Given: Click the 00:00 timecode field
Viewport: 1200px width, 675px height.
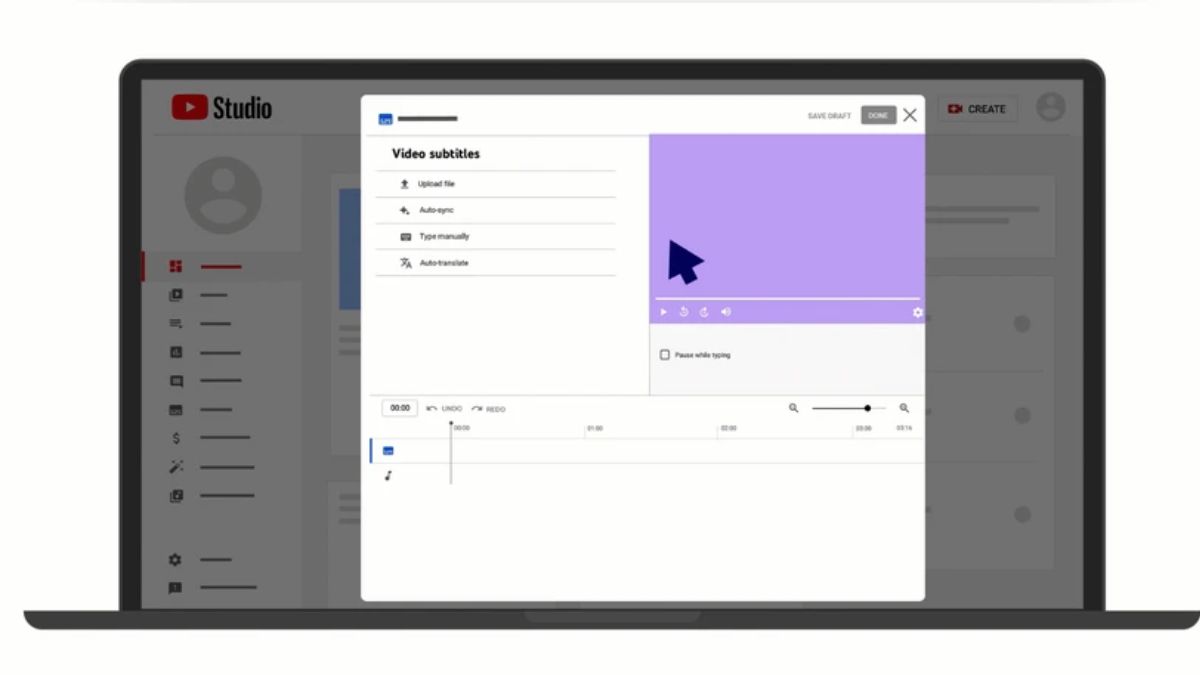Looking at the screenshot, I should 398,408.
